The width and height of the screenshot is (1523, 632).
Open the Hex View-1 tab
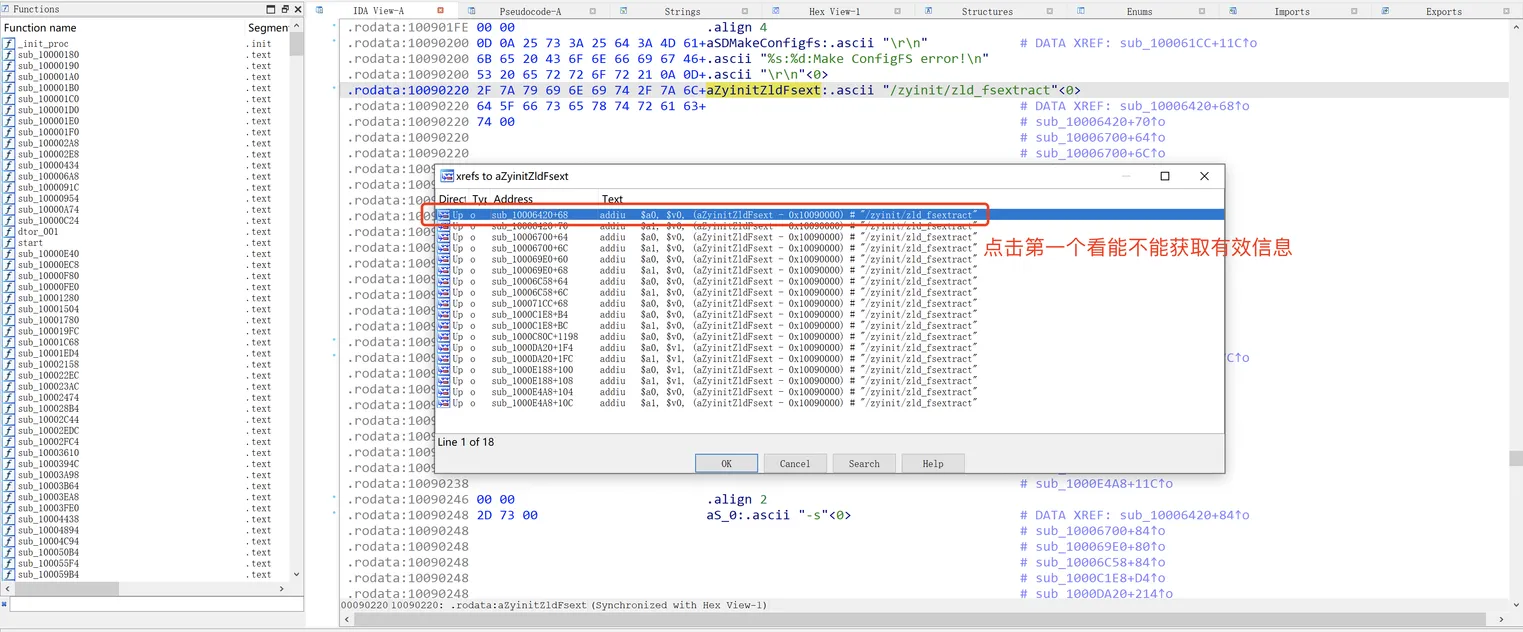[834, 11]
